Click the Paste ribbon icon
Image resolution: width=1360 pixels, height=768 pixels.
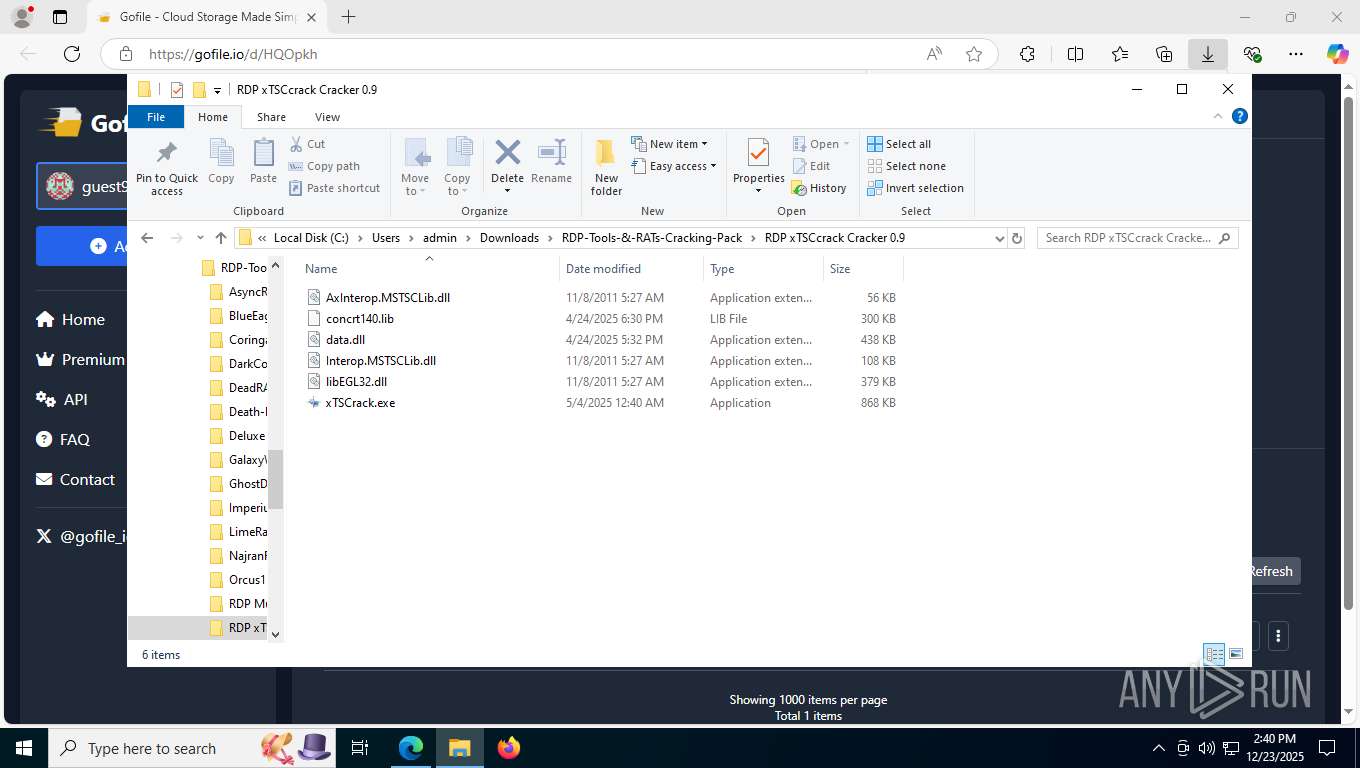(263, 162)
